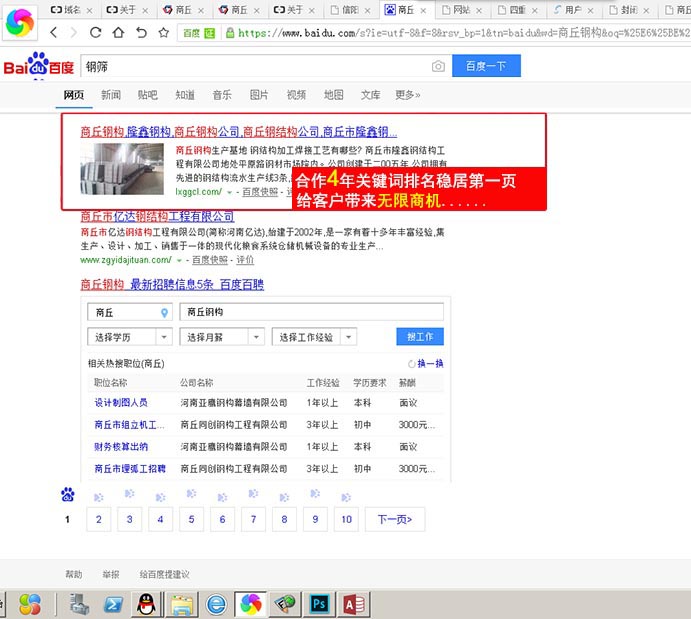This screenshot has width=691, height=619.
Task: Click the 搜工作 button
Action: click(420, 337)
